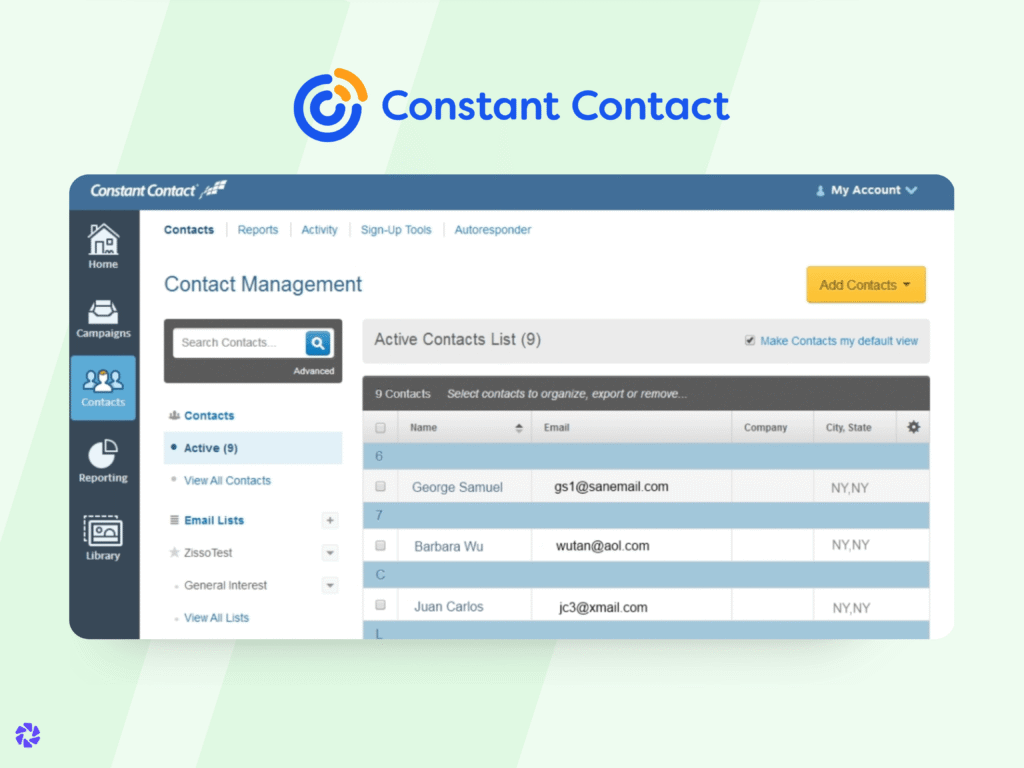Uncheck Make Contacts my default view

coord(750,341)
